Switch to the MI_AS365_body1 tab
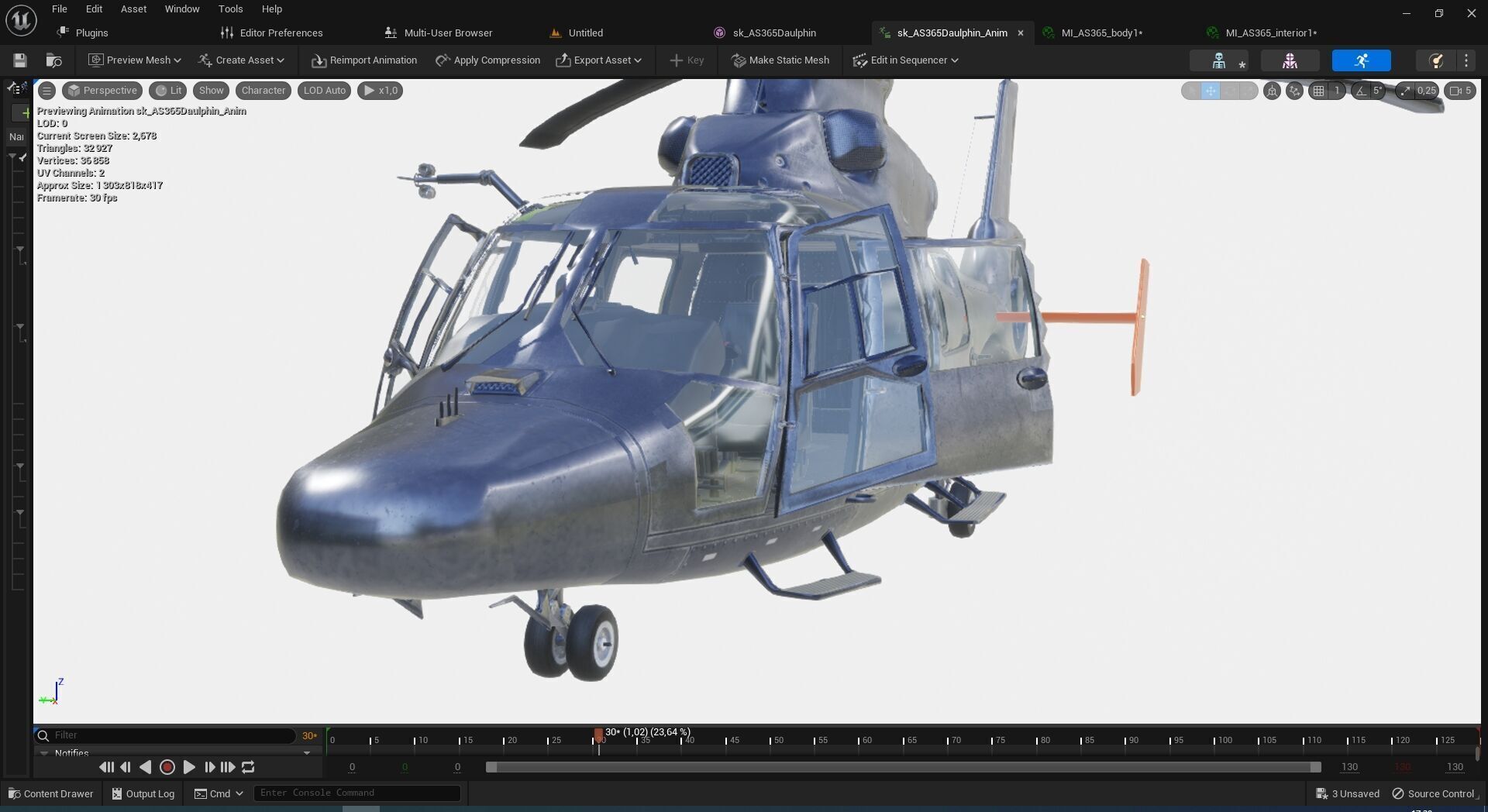 tap(1101, 33)
